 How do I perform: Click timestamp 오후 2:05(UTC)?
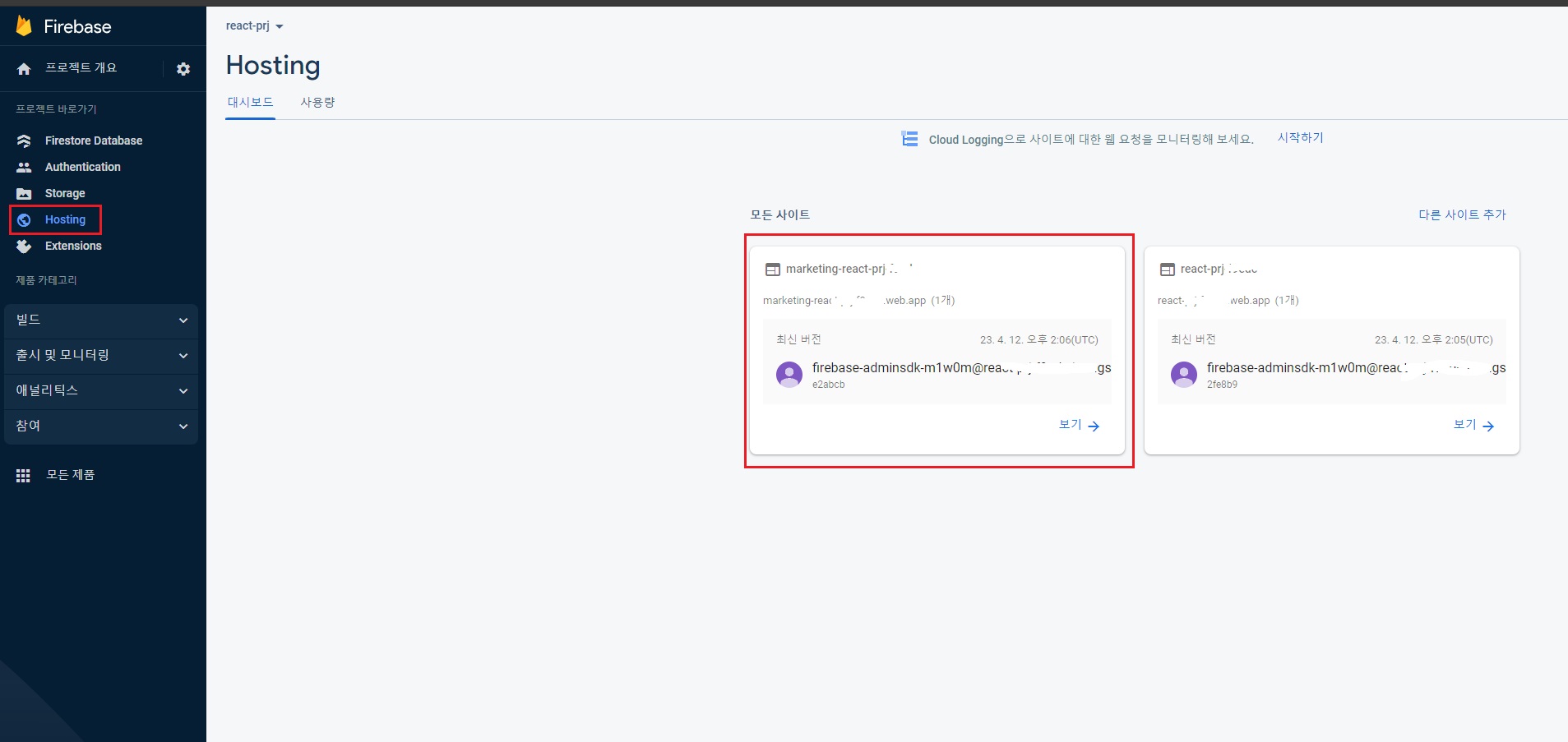(1433, 340)
